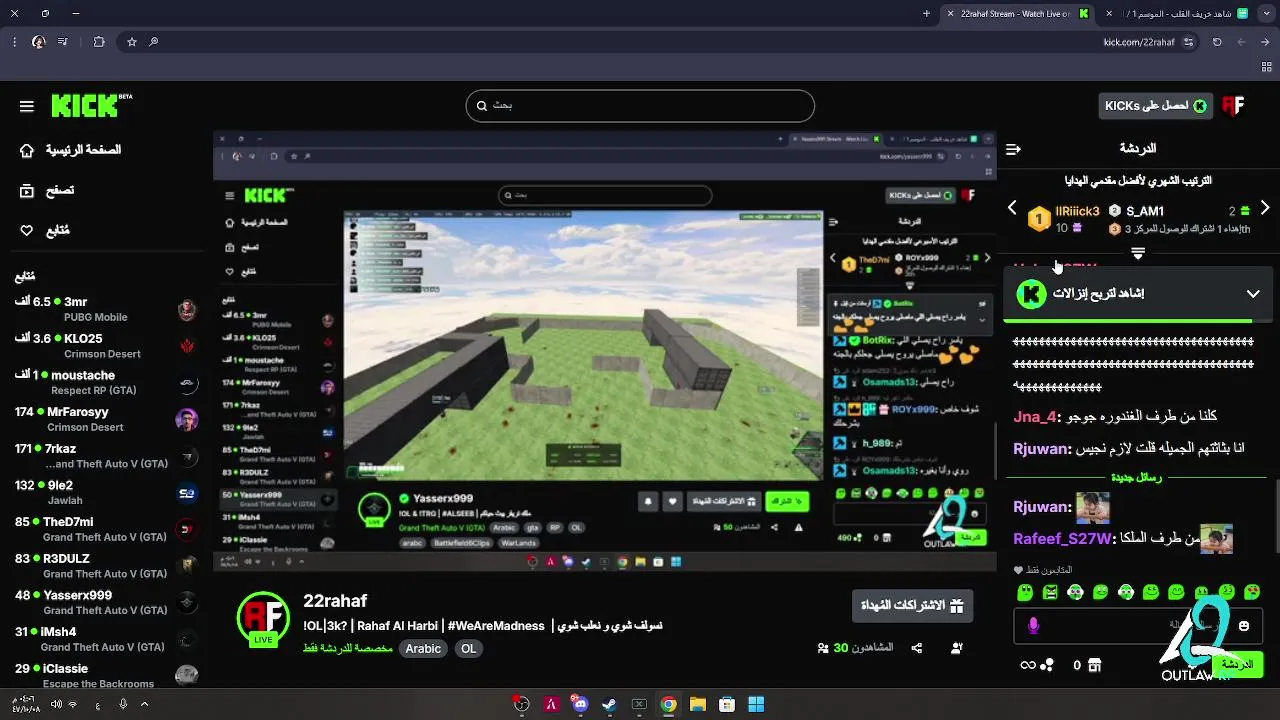Insert the angry green emote

click(1050, 592)
